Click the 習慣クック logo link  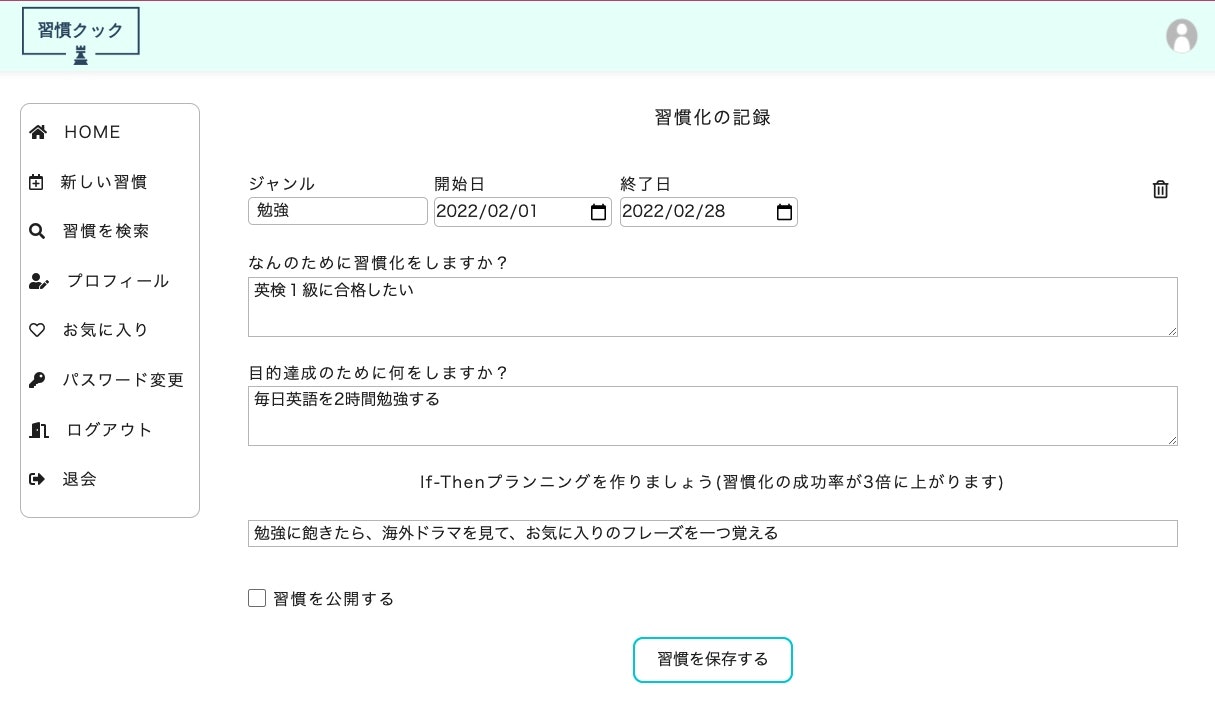[x=80, y=30]
